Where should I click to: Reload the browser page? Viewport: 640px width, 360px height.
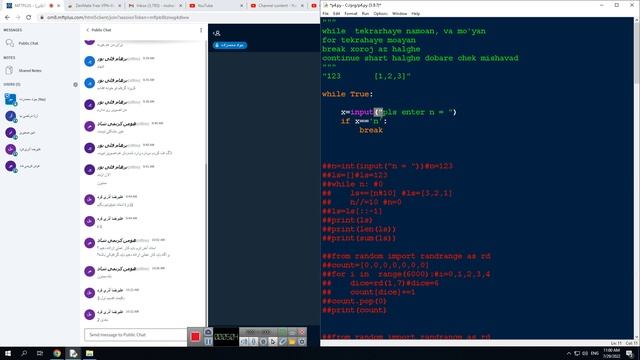tap(28, 17)
